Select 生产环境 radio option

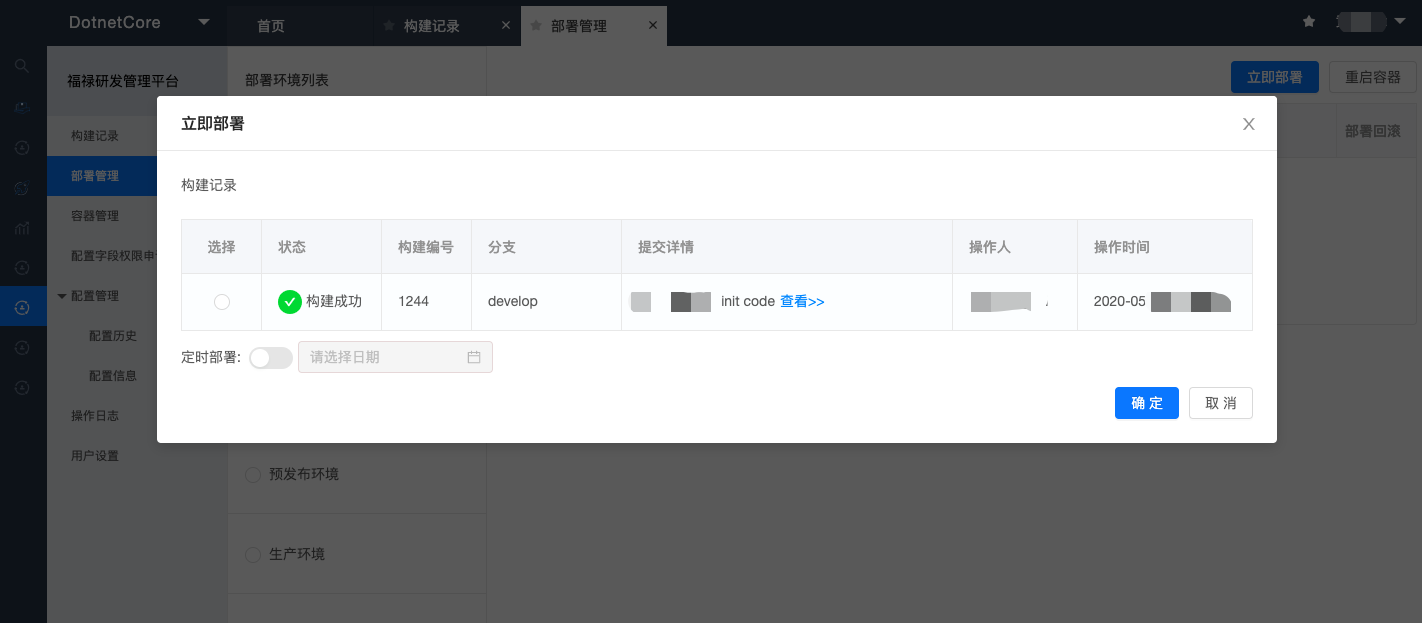pos(253,554)
